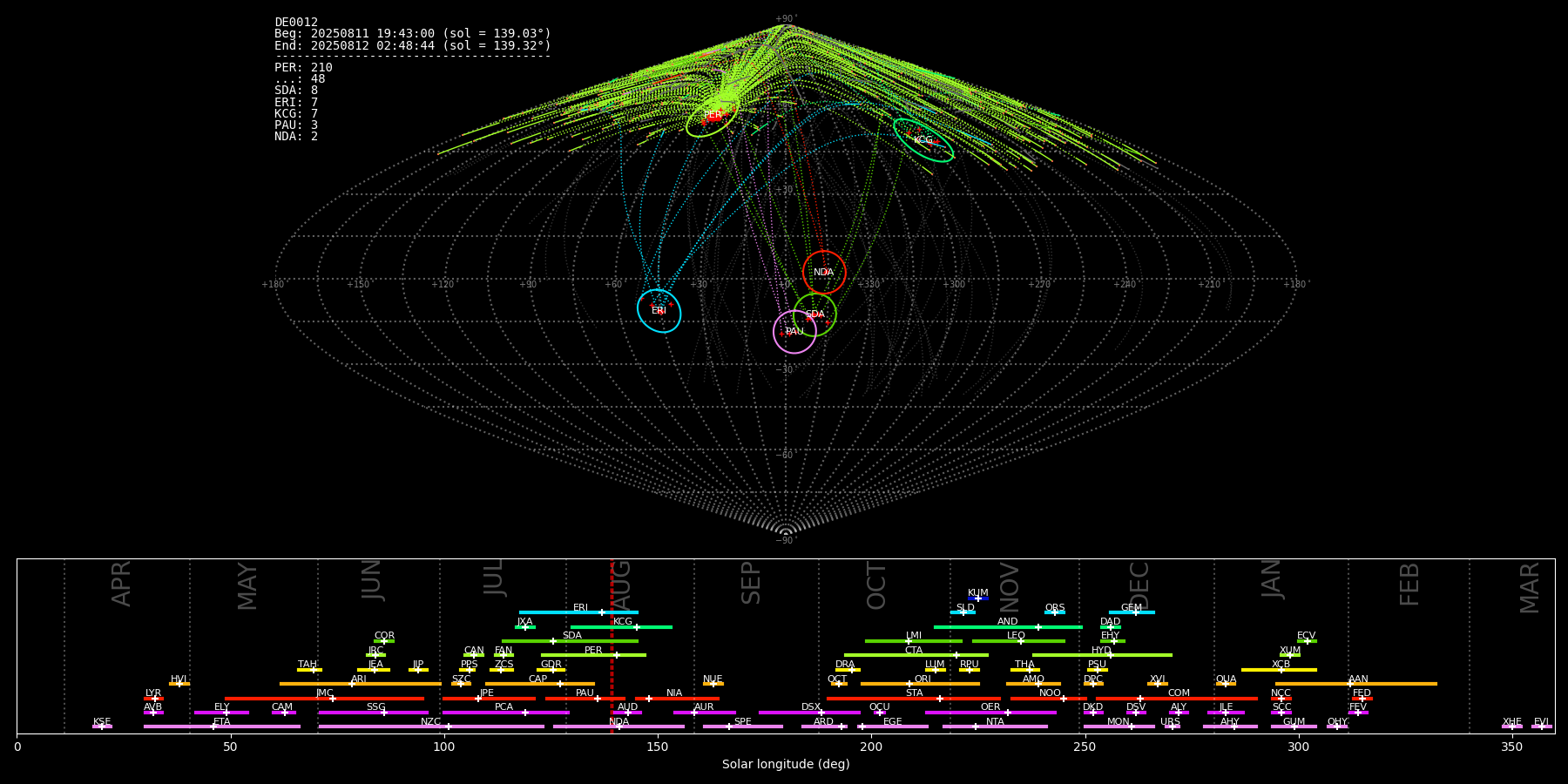Image resolution: width=1568 pixels, height=784 pixels.
Task: Click the HYD shower bar in timeline
Action: (1102, 655)
